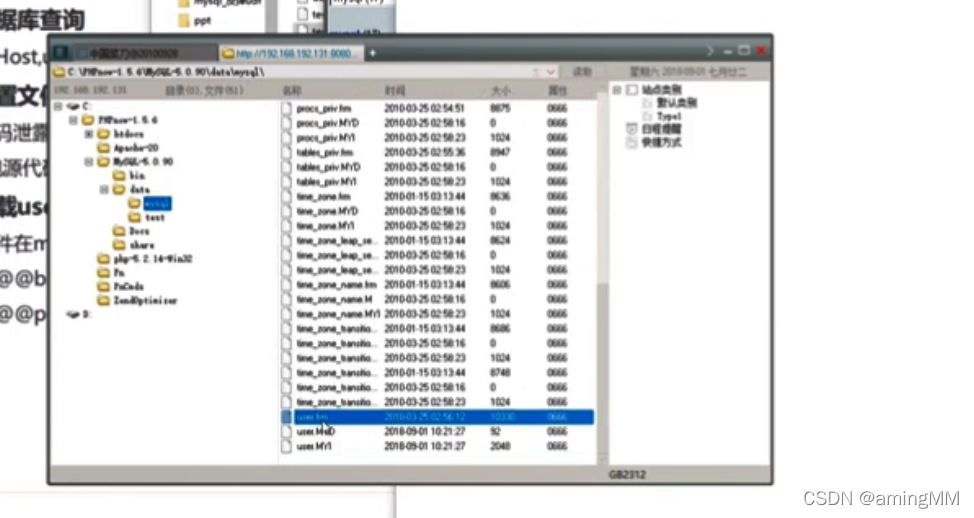Select the procs_priv.MYI file row

437,137
